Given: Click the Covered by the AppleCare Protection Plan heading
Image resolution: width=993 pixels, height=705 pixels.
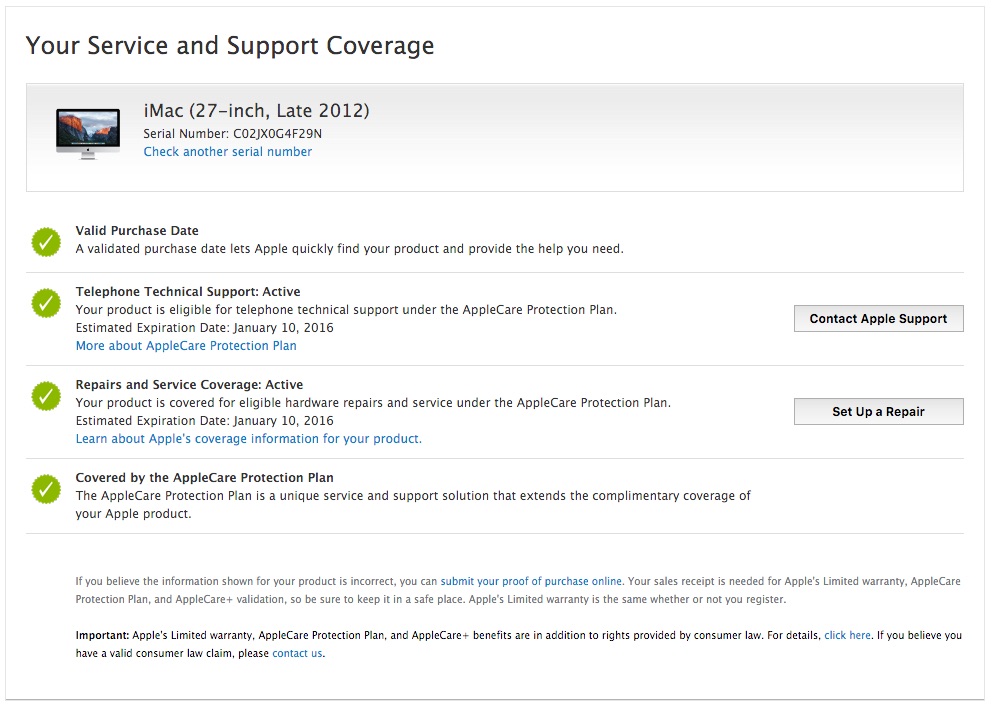Looking at the screenshot, I should 205,478.
